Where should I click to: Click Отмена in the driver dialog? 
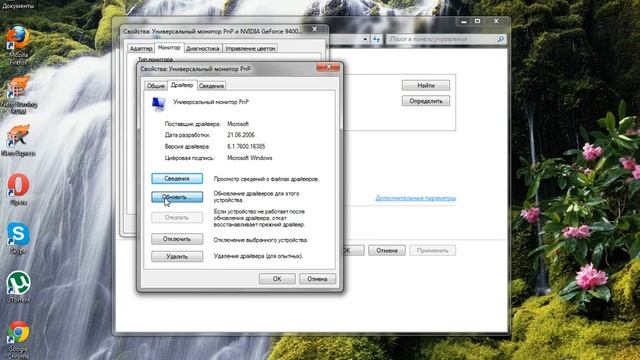(318, 279)
